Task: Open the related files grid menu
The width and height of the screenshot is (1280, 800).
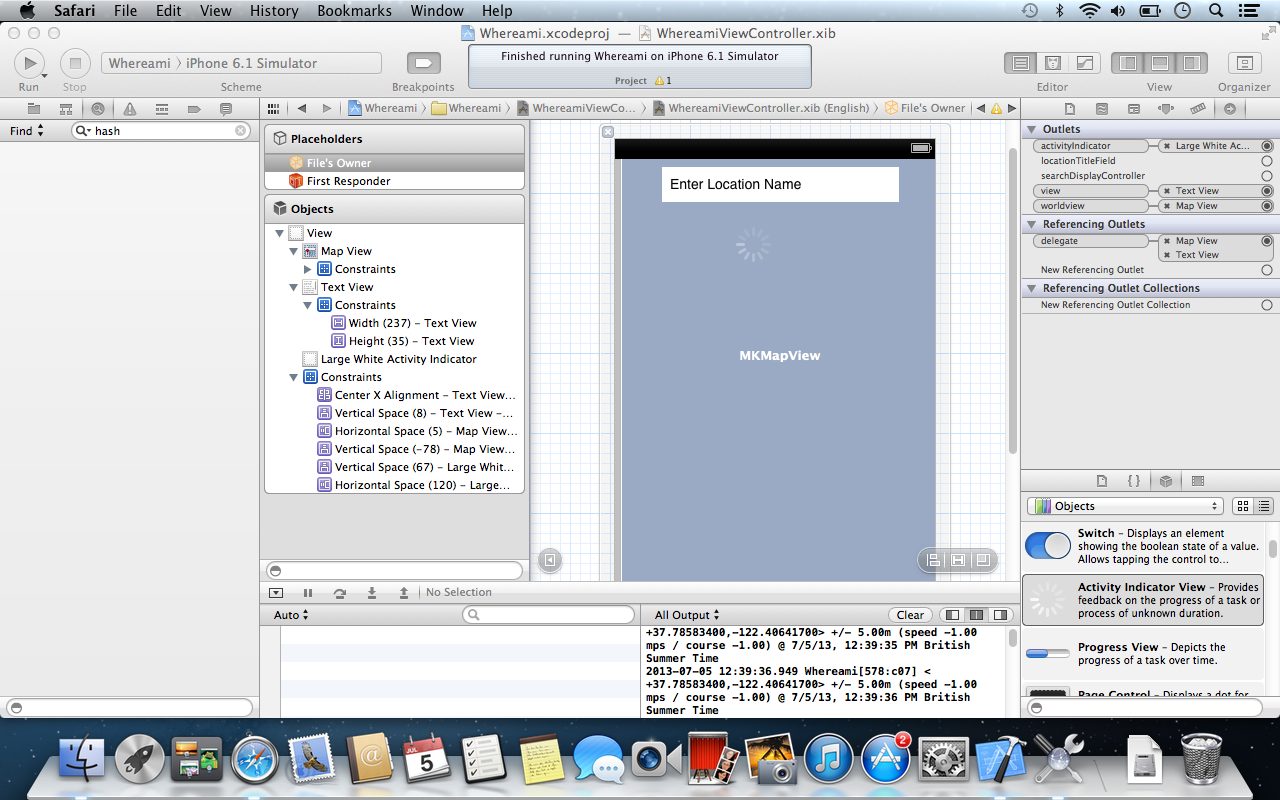Action: 274,108
